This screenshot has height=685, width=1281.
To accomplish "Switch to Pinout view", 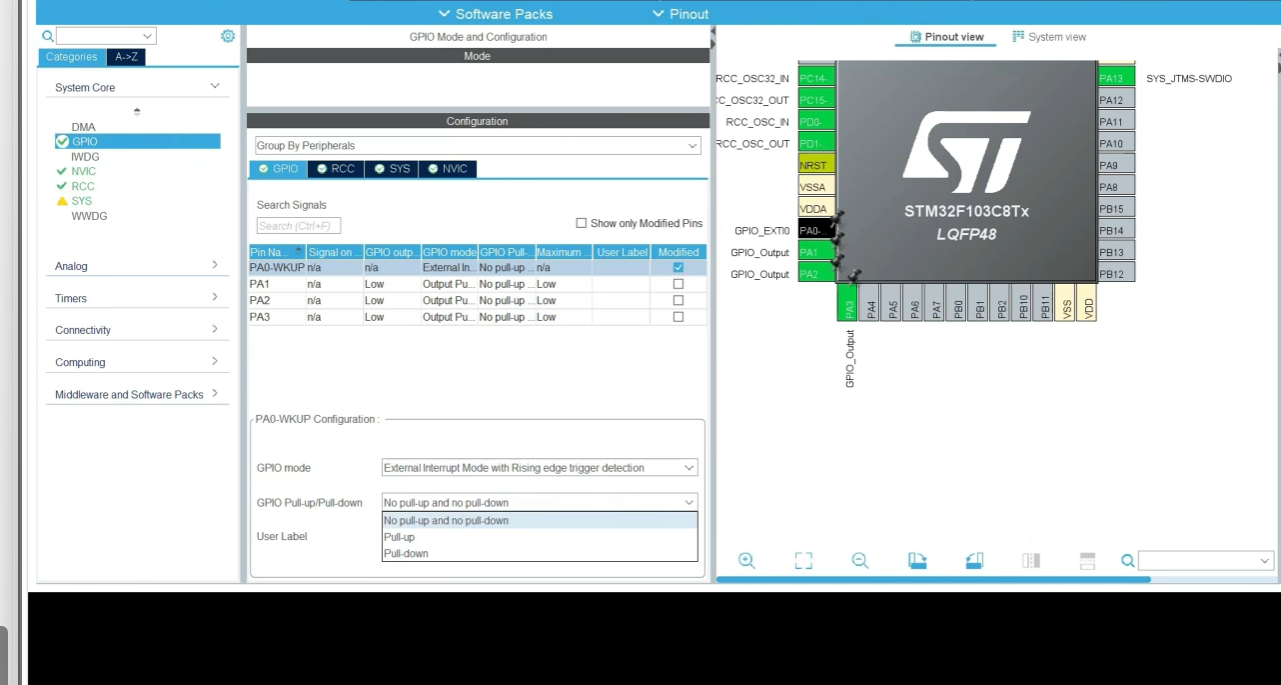I will [946, 37].
